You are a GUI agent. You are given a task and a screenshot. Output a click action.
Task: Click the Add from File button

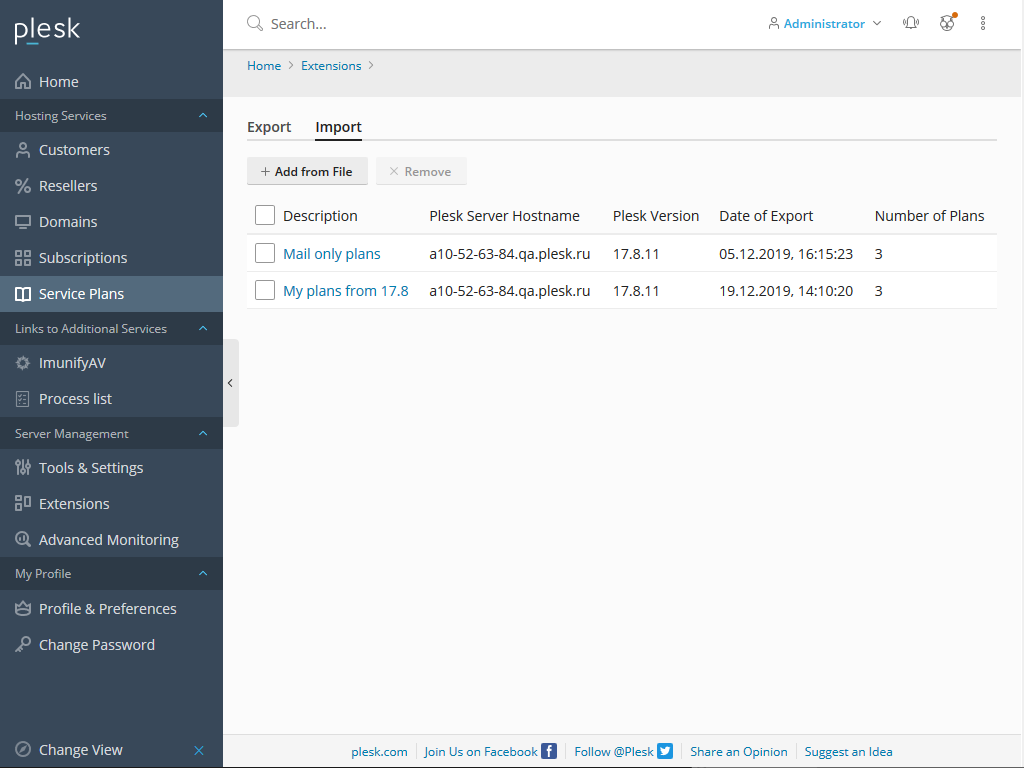(307, 172)
